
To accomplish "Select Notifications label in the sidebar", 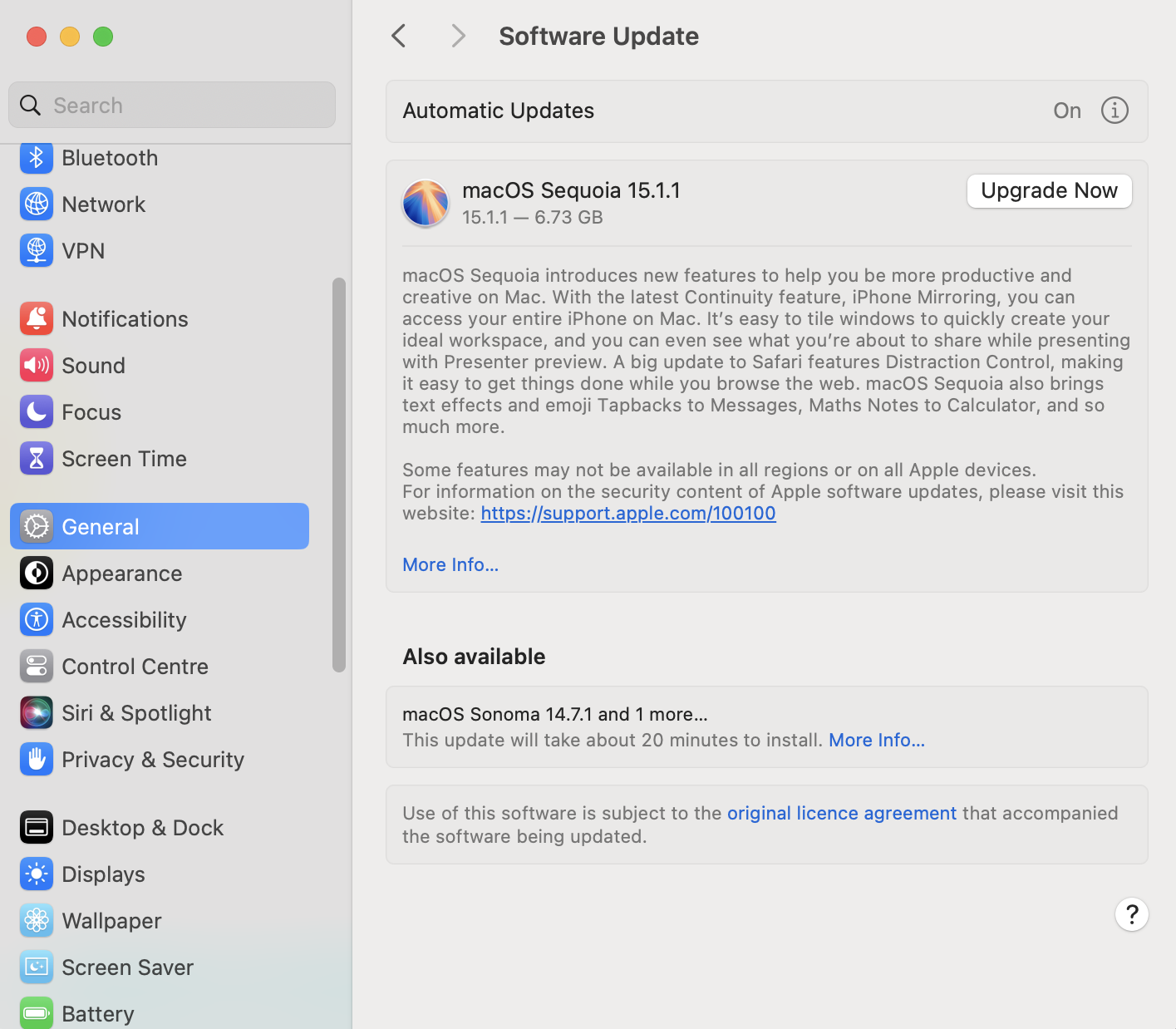I will point(125,319).
